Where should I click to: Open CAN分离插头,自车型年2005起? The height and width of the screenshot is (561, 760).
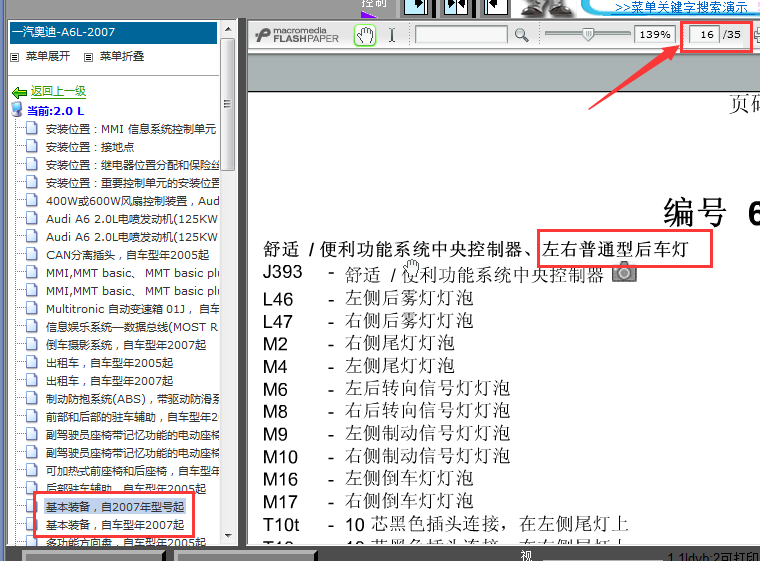click(127, 255)
